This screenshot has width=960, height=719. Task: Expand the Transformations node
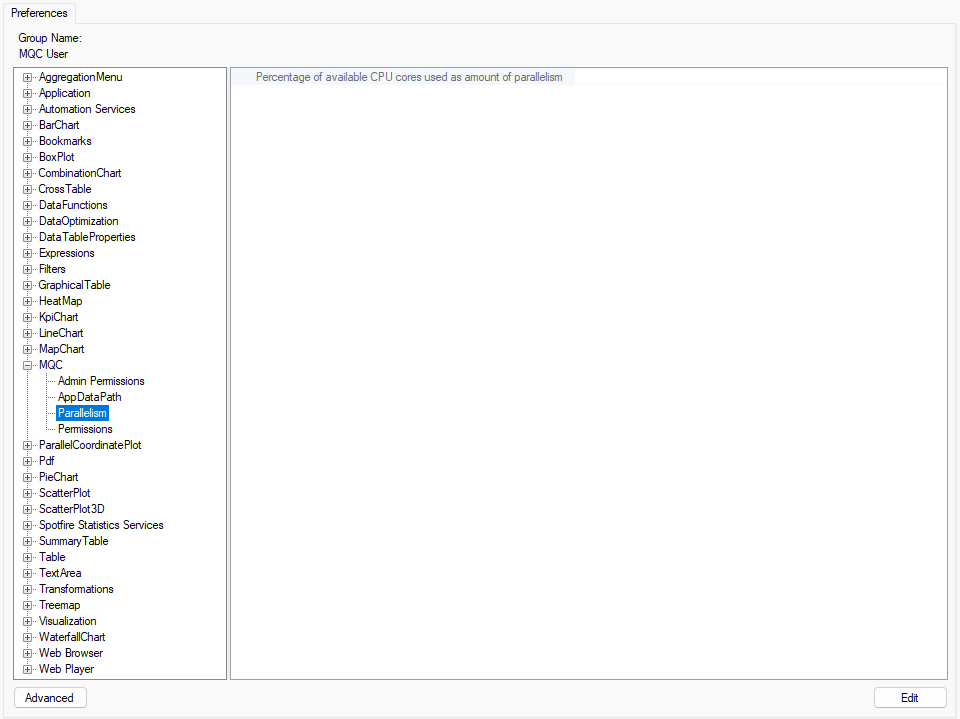[x=28, y=589]
